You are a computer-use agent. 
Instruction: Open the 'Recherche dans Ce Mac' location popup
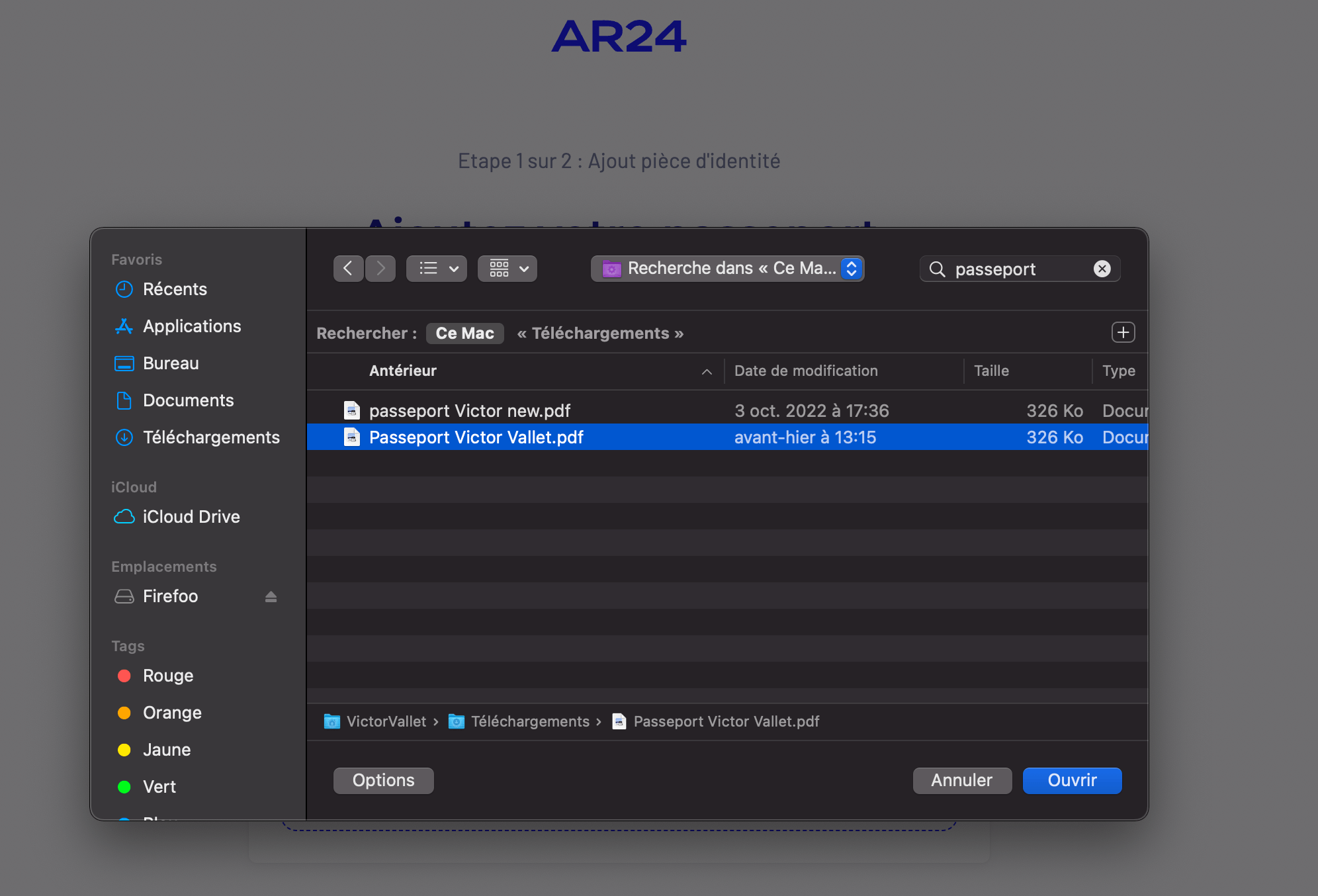727,269
